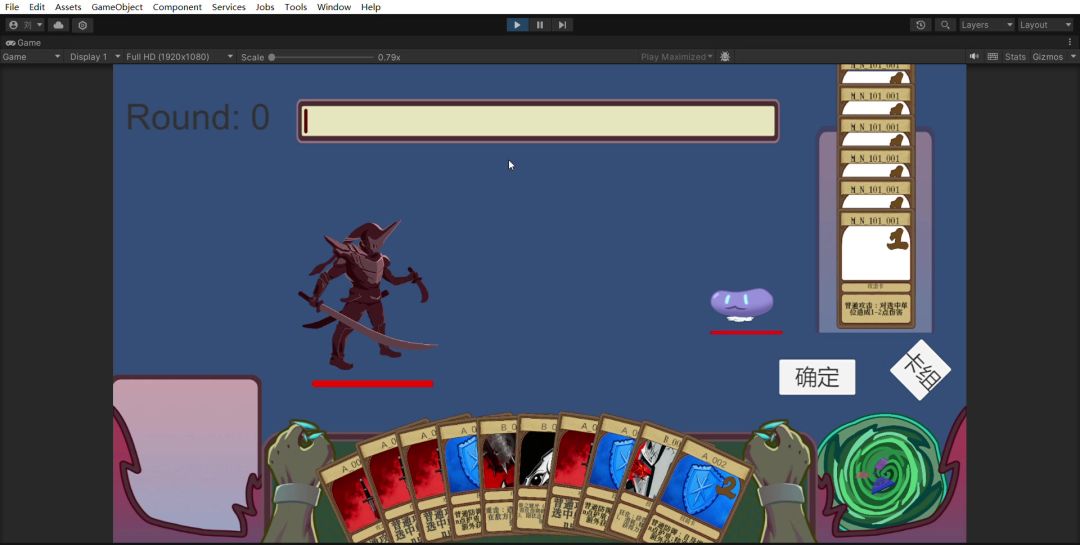Toggle the mute audio speaker icon
The width and height of the screenshot is (1080, 545).
[x=974, y=57]
